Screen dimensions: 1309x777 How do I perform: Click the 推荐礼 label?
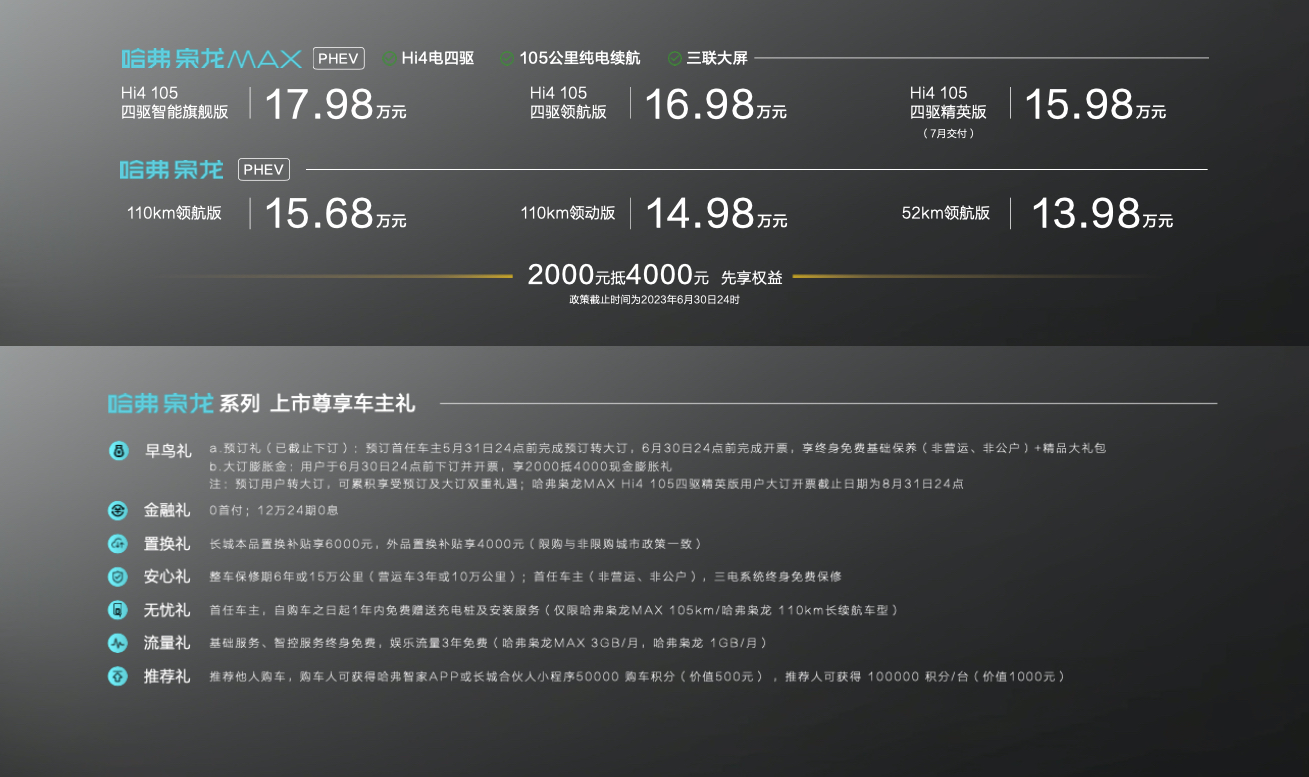(x=167, y=677)
